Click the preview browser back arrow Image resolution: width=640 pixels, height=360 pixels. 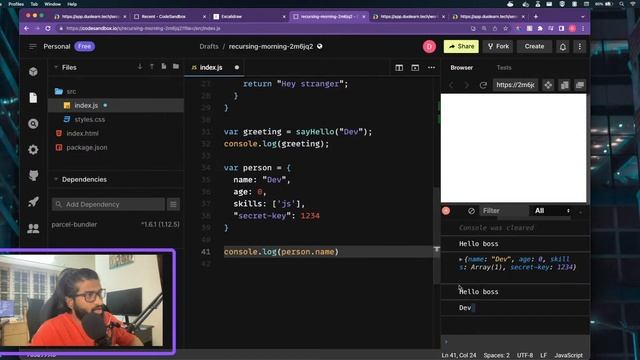[x=451, y=85]
